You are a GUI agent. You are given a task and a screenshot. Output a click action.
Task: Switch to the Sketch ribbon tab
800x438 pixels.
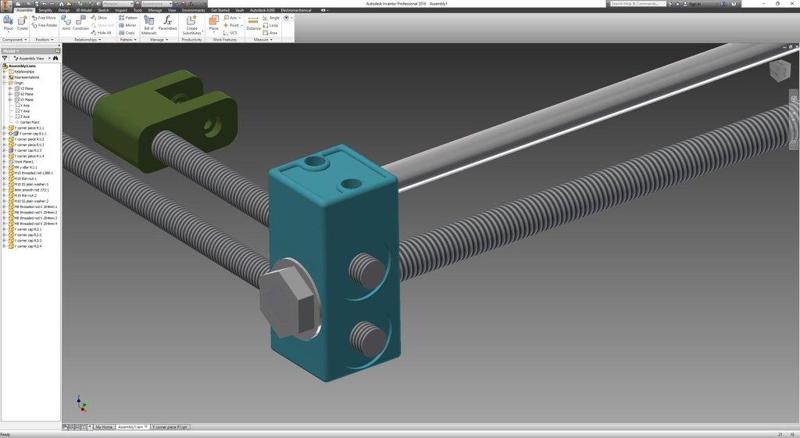[x=103, y=10]
